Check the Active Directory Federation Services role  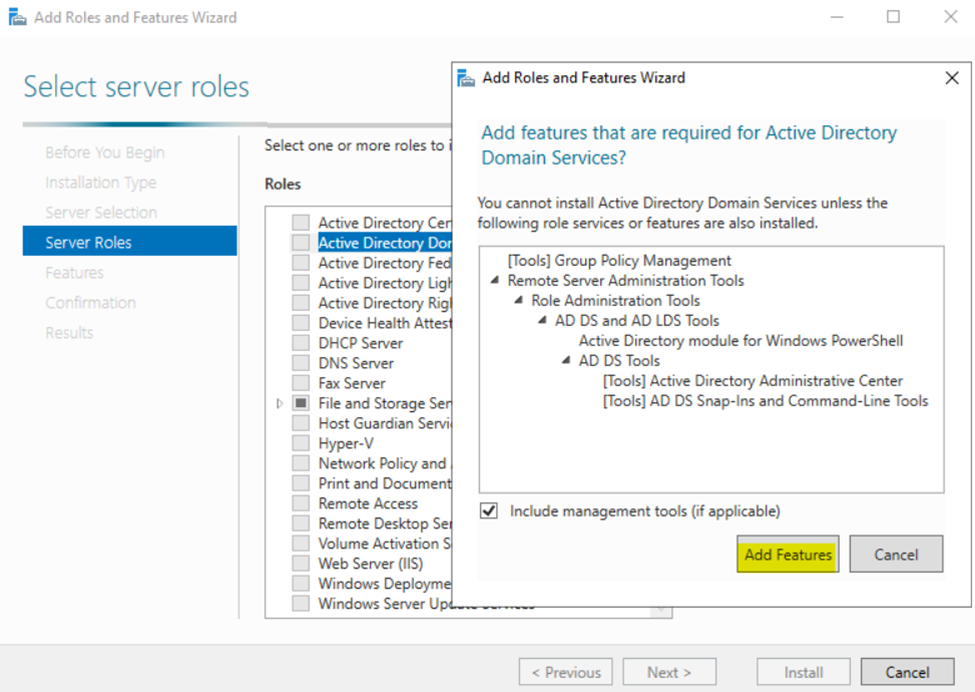click(x=301, y=262)
